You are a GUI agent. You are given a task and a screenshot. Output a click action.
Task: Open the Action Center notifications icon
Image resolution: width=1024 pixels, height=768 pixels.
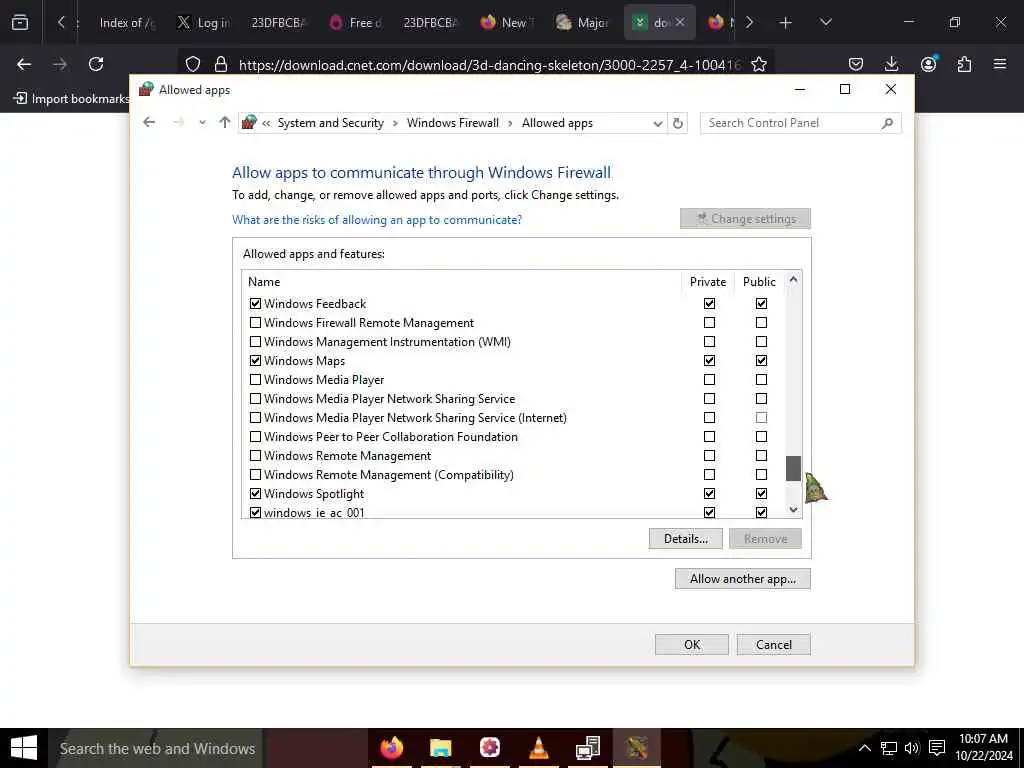point(937,748)
